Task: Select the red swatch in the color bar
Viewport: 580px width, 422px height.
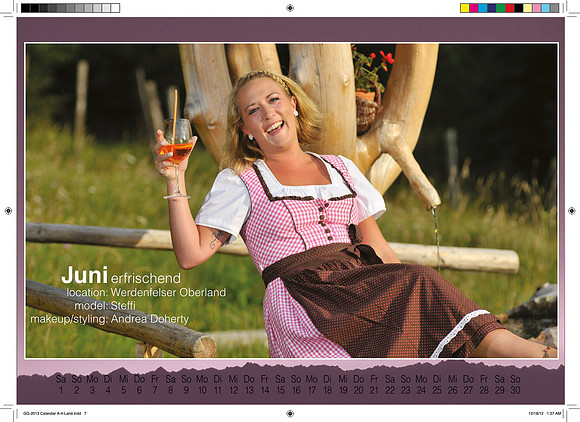Action: pos(510,8)
